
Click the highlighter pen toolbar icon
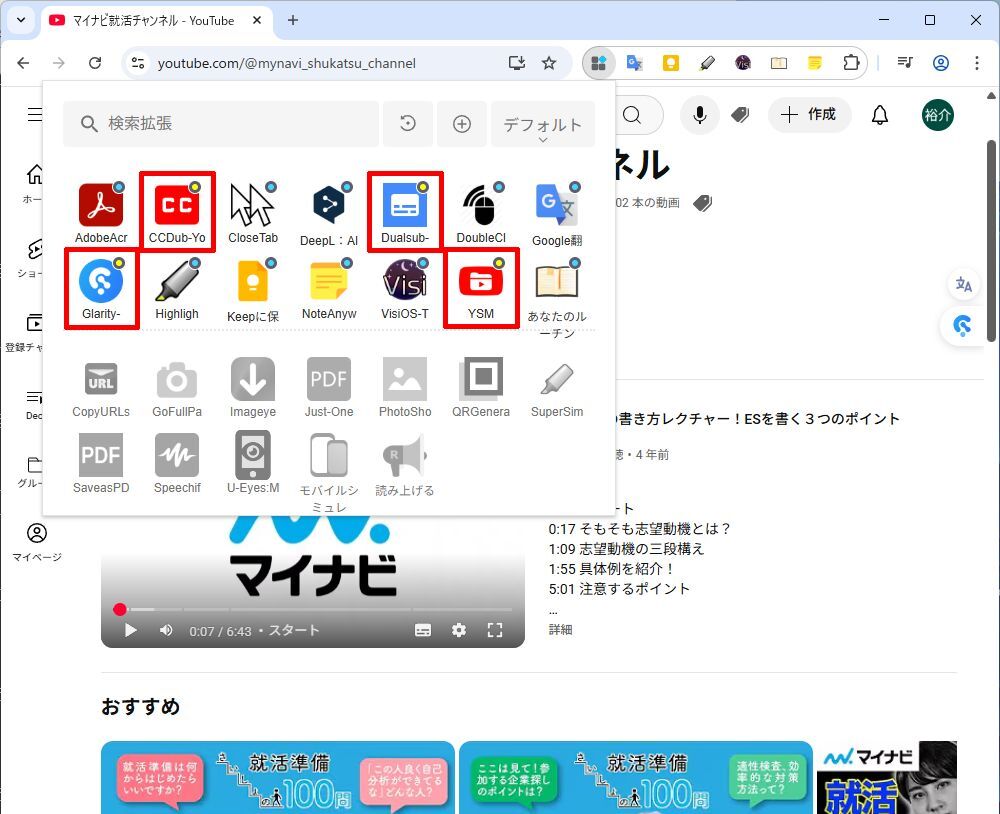click(707, 63)
